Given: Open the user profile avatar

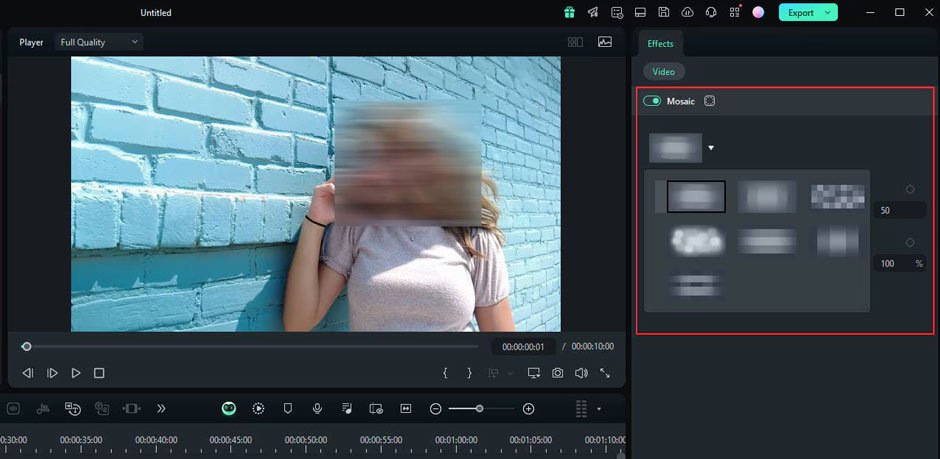Looking at the screenshot, I should [x=758, y=12].
